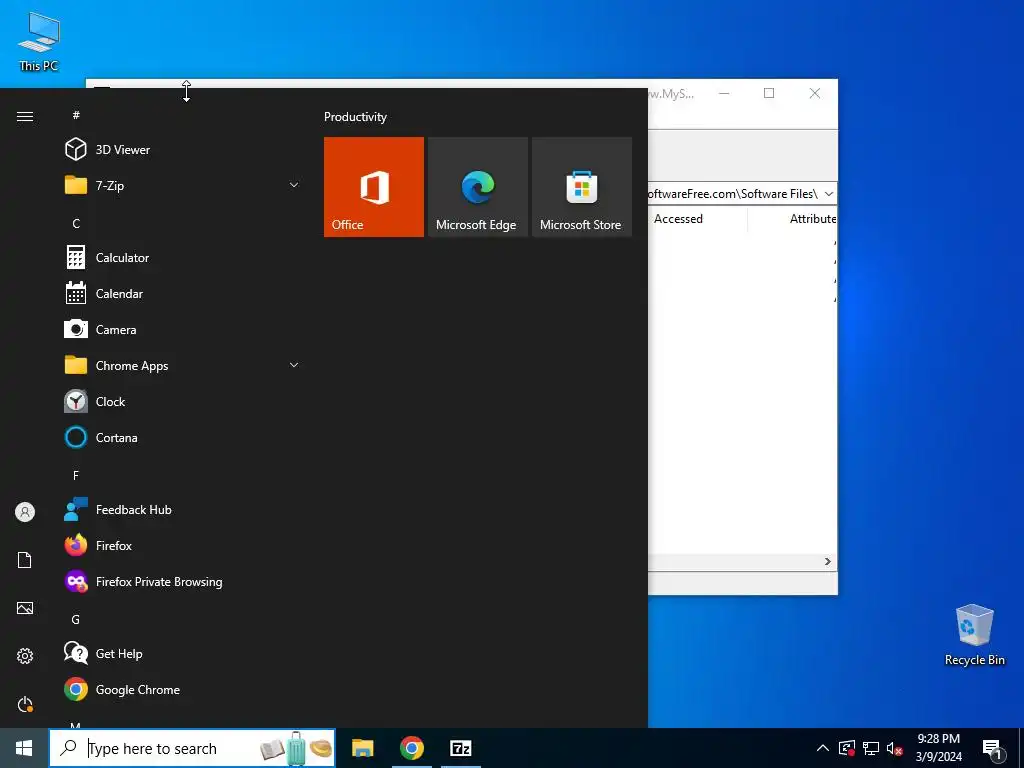Open Feedback Hub
The image size is (1024, 768).
click(x=183, y=509)
